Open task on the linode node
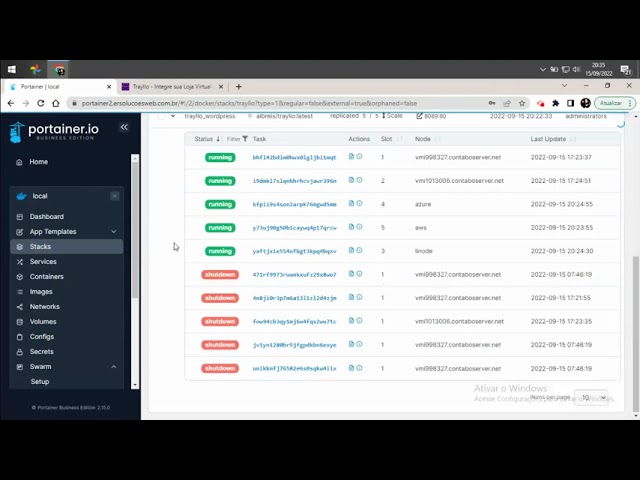This screenshot has height=480, width=640. [x=294, y=251]
